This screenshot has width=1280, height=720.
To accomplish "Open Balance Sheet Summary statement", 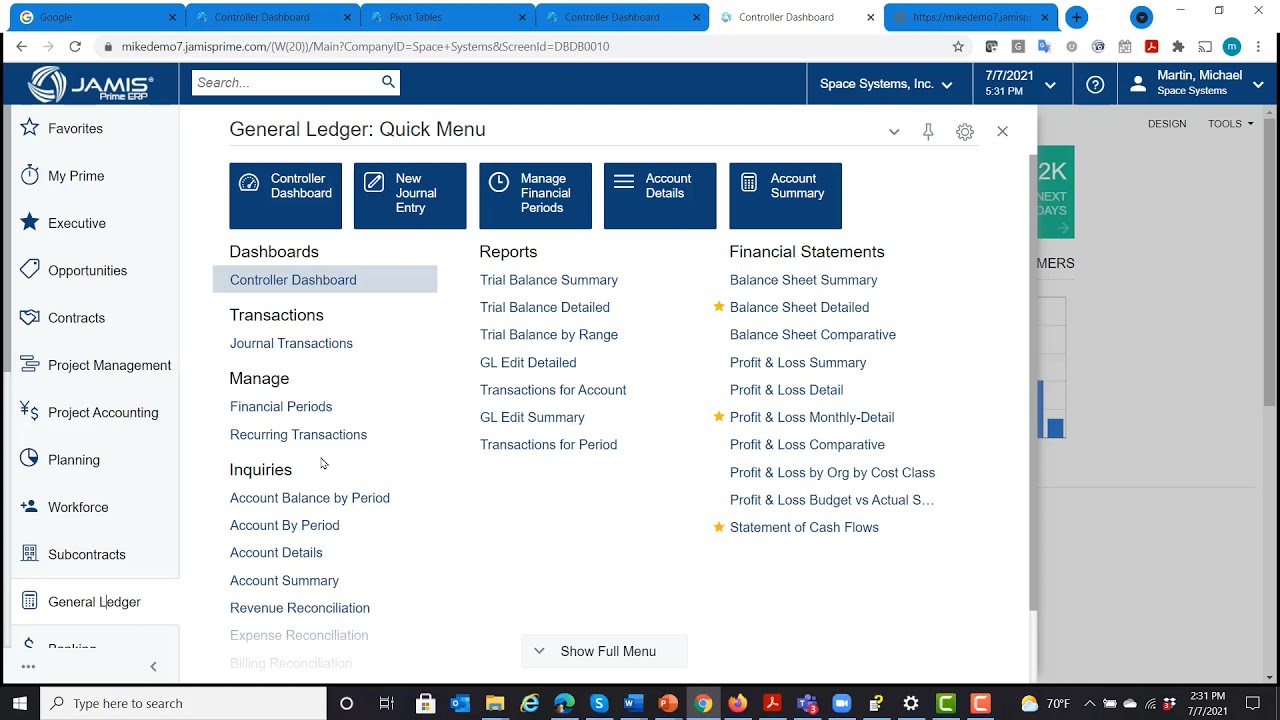I will (x=804, y=280).
